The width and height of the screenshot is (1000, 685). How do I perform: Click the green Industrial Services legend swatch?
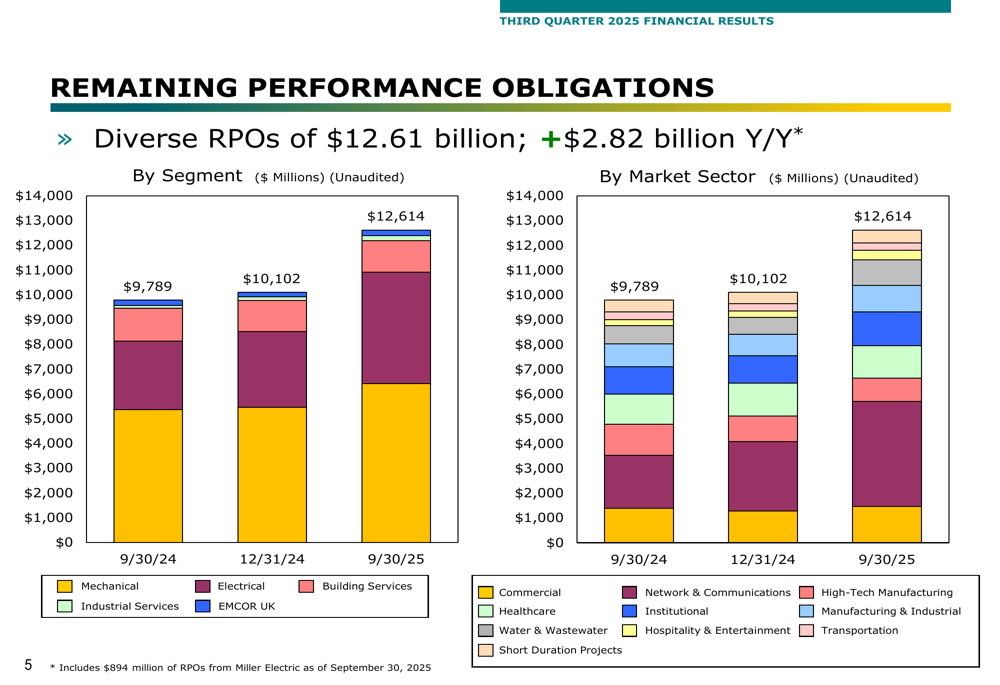tap(65, 606)
